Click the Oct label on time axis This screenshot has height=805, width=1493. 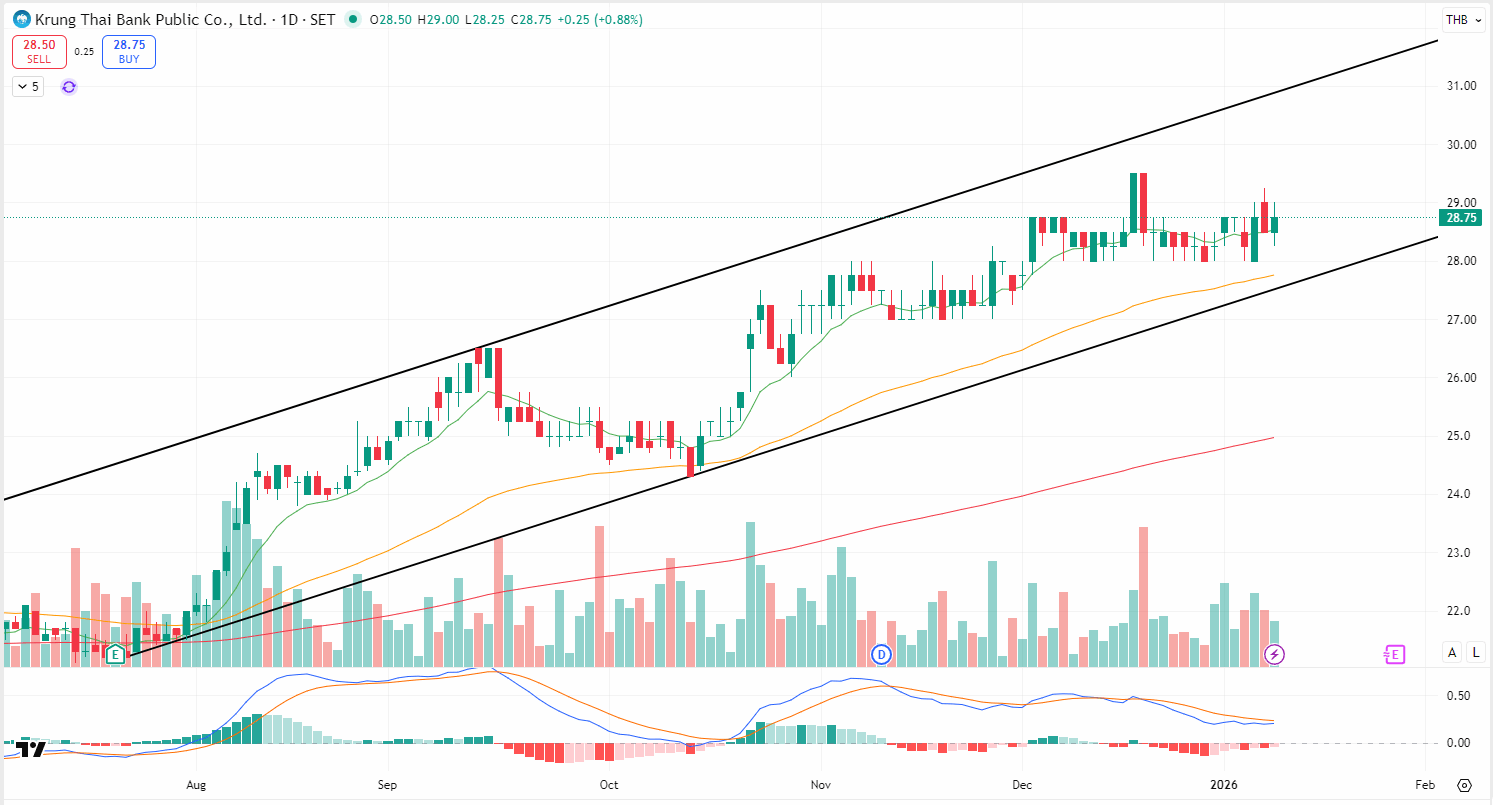tap(608, 785)
